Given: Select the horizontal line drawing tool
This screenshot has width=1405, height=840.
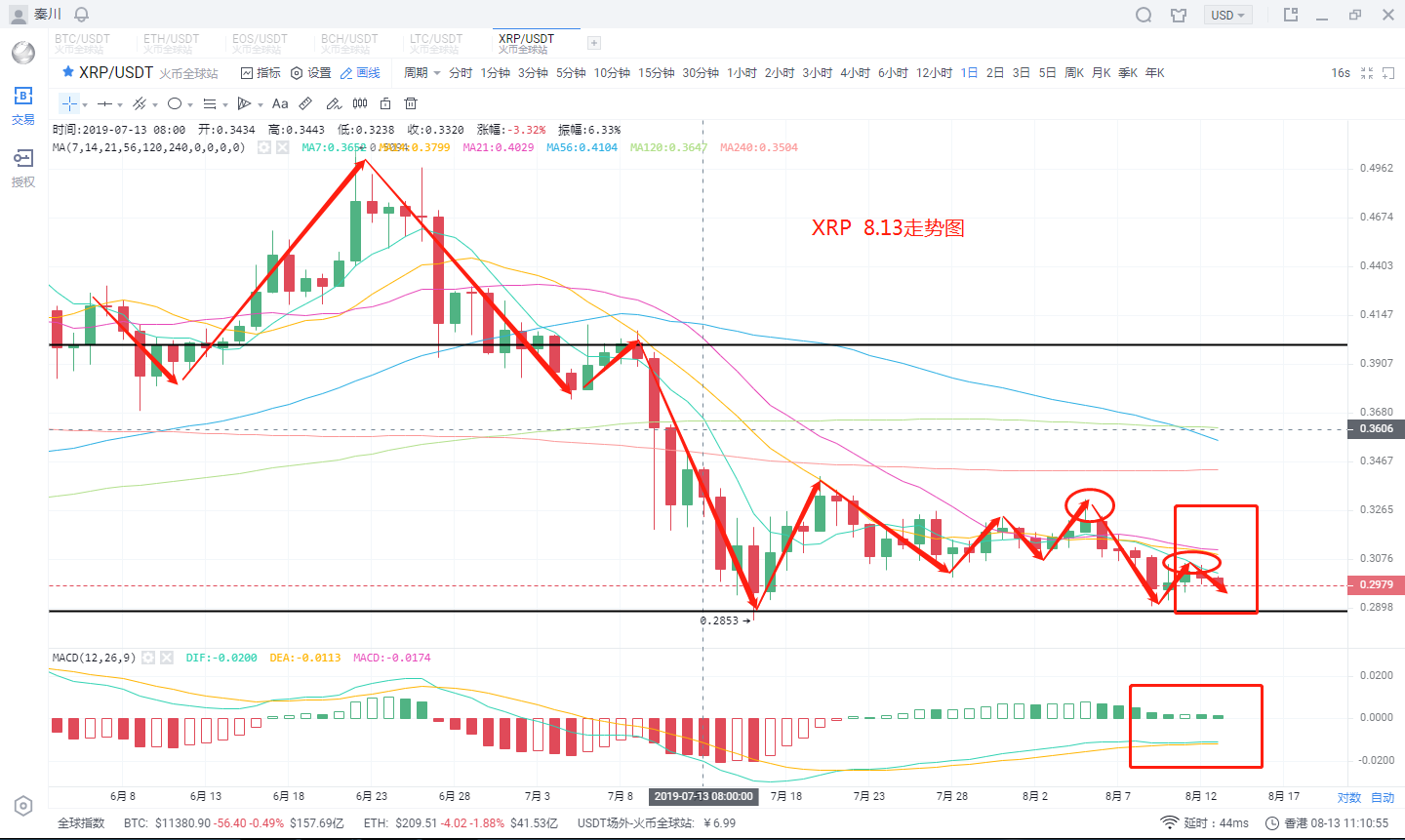Looking at the screenshot, I should point(103,103).
